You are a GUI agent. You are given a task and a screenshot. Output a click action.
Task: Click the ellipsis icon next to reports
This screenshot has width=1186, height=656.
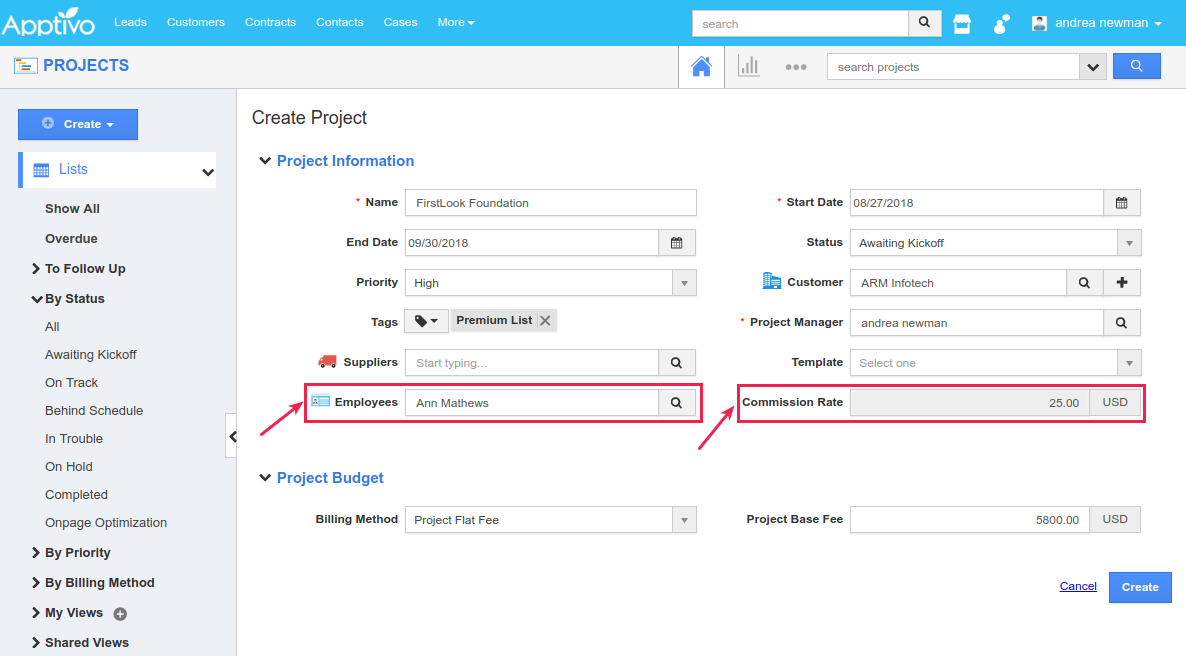796,66
